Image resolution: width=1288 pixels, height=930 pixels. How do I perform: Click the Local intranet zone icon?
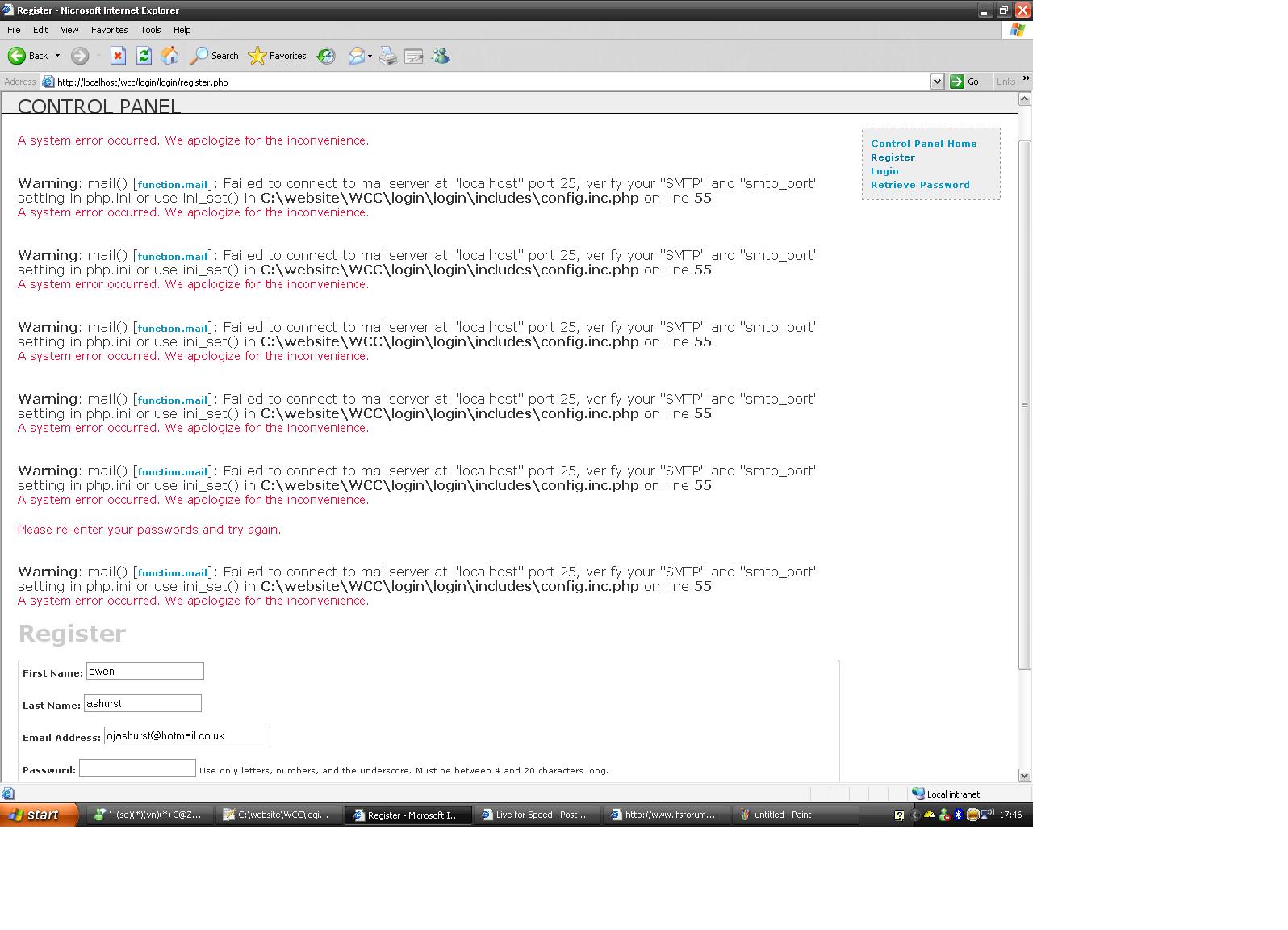918,794
